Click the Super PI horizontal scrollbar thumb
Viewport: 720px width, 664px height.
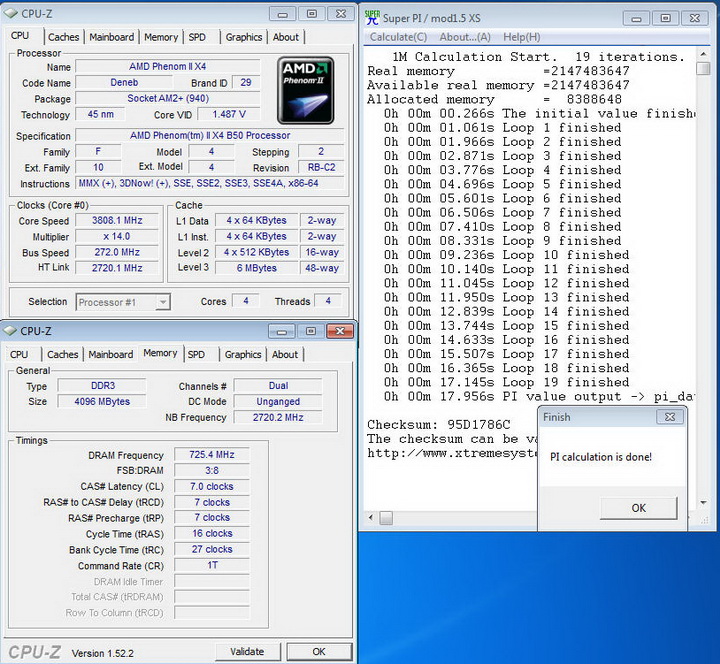(386, 518)
